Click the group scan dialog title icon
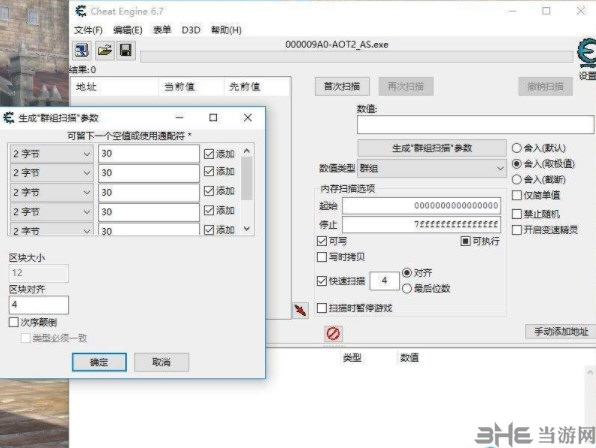 (8, 118)
